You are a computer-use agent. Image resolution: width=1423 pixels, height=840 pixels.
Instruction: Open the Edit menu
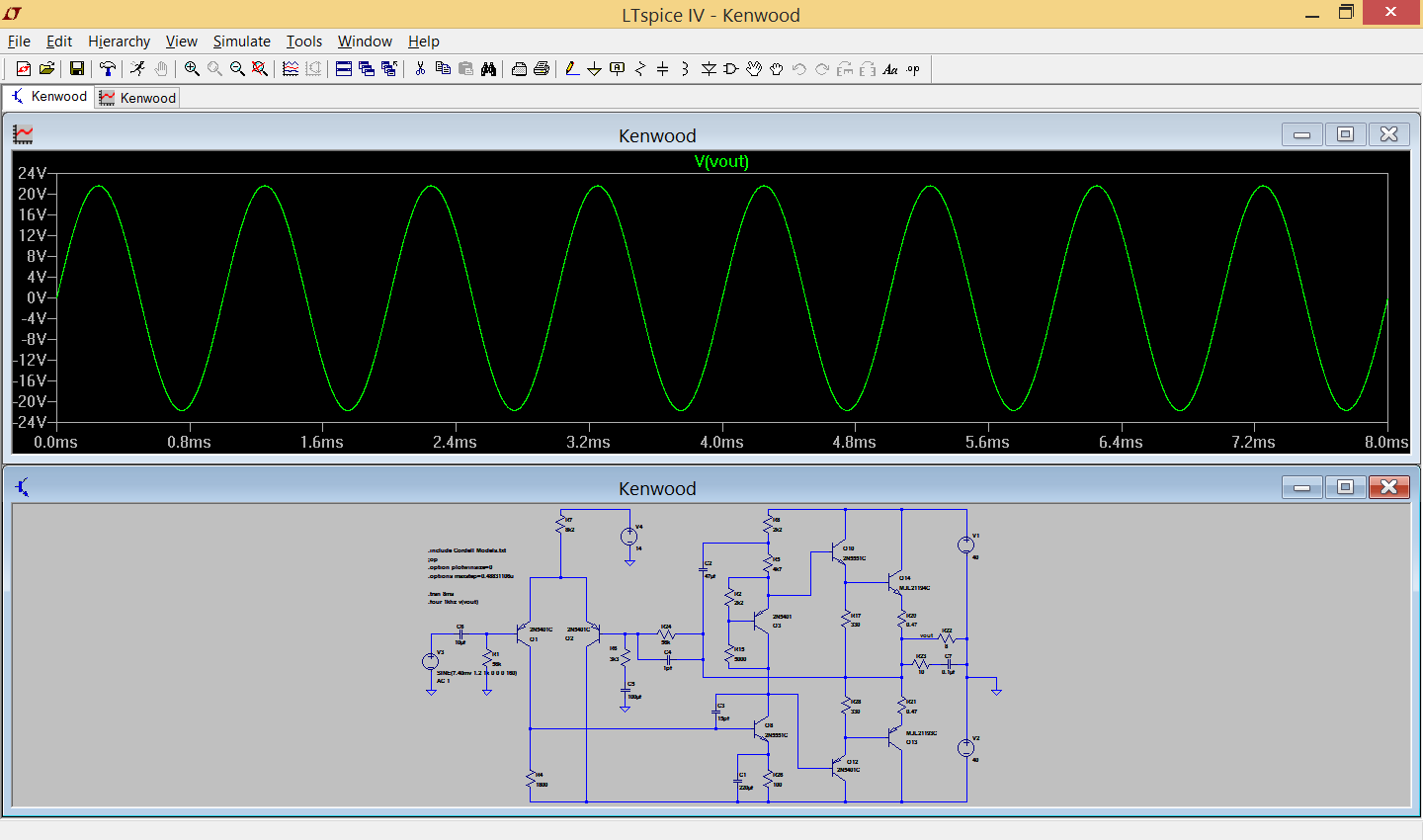(x=59, y=42)
